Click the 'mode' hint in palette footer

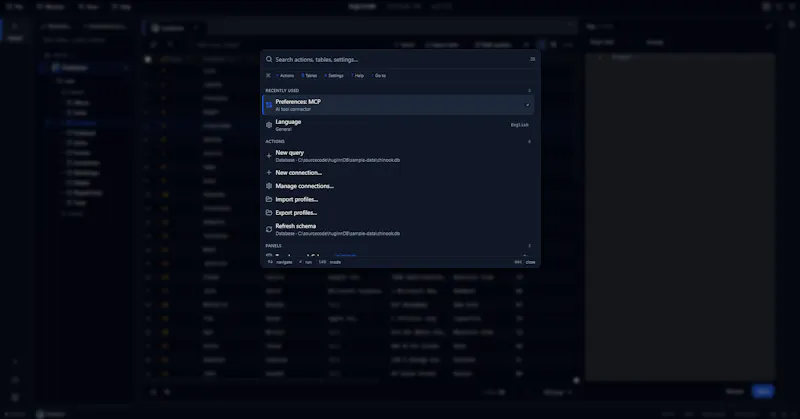click(335, 262)
